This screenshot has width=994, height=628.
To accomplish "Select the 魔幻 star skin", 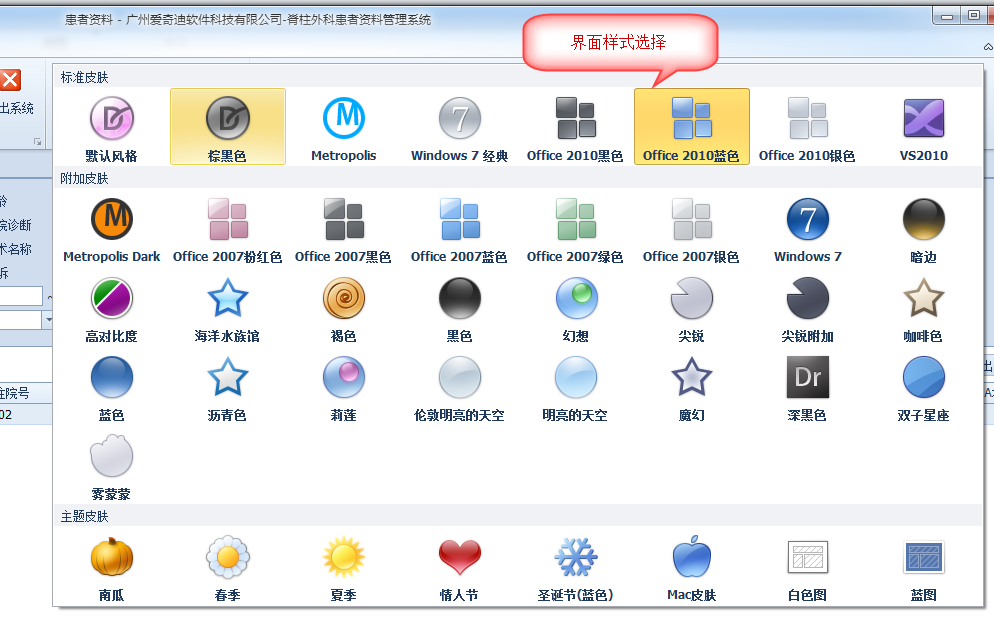I will point(692,388).
